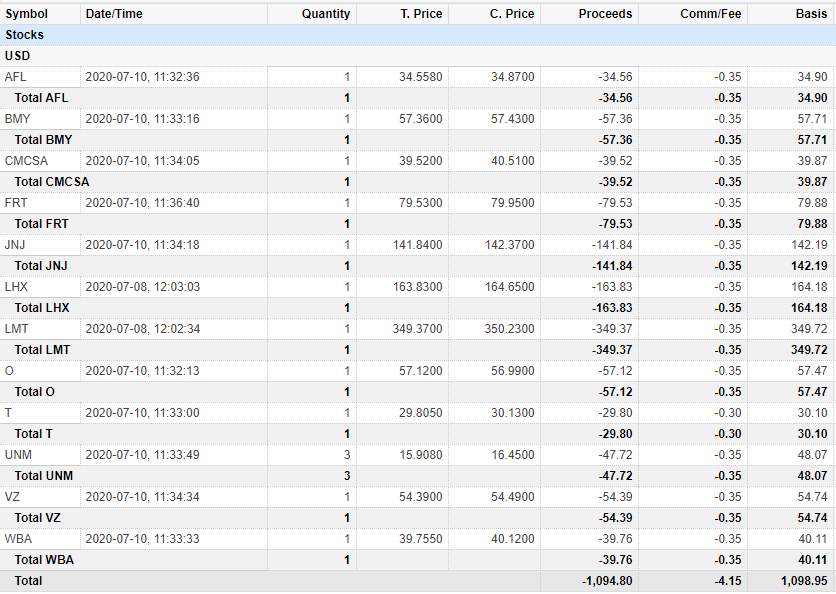Viewport: 836px width, 594px height.
Task: Click O closing price 56.9900
Action: pyautogui.click(x=512, y=371)
